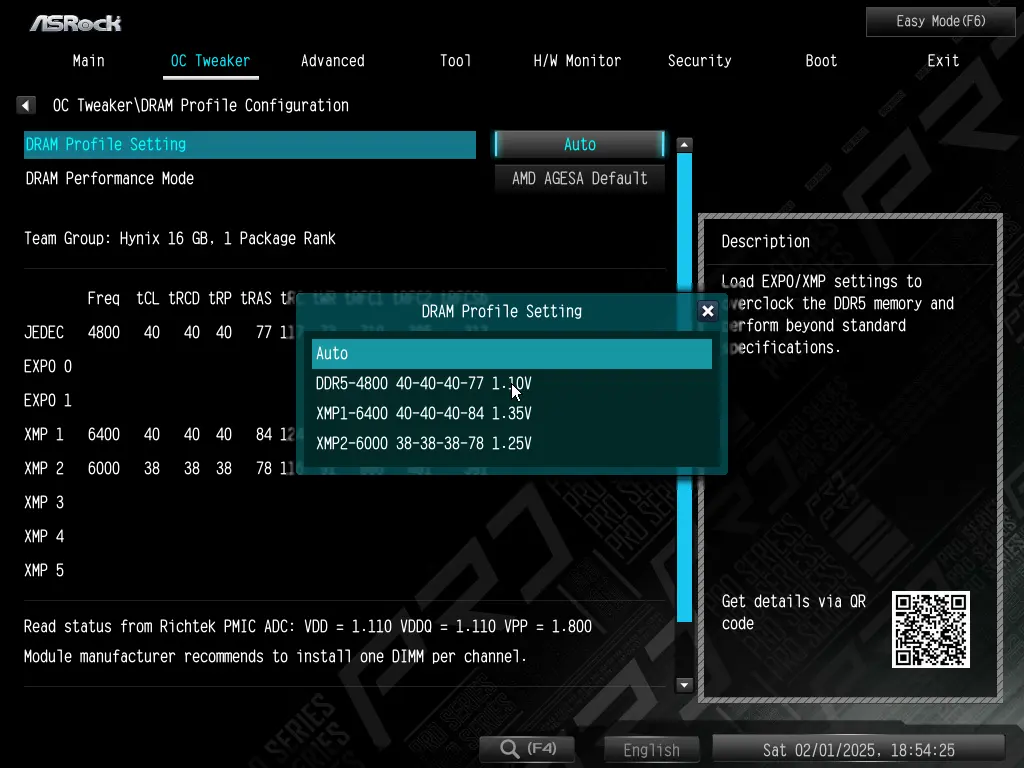Click the date and time display
The height and width of the screenshot is (768, 1024).
(x=858, y=750)
